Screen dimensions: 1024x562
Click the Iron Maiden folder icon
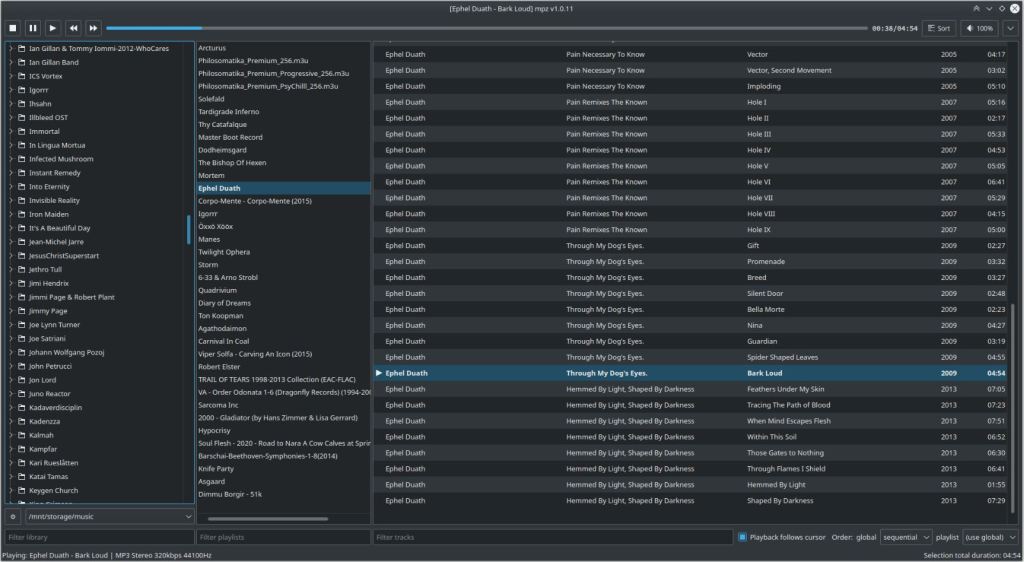click(x=21, y=214)
